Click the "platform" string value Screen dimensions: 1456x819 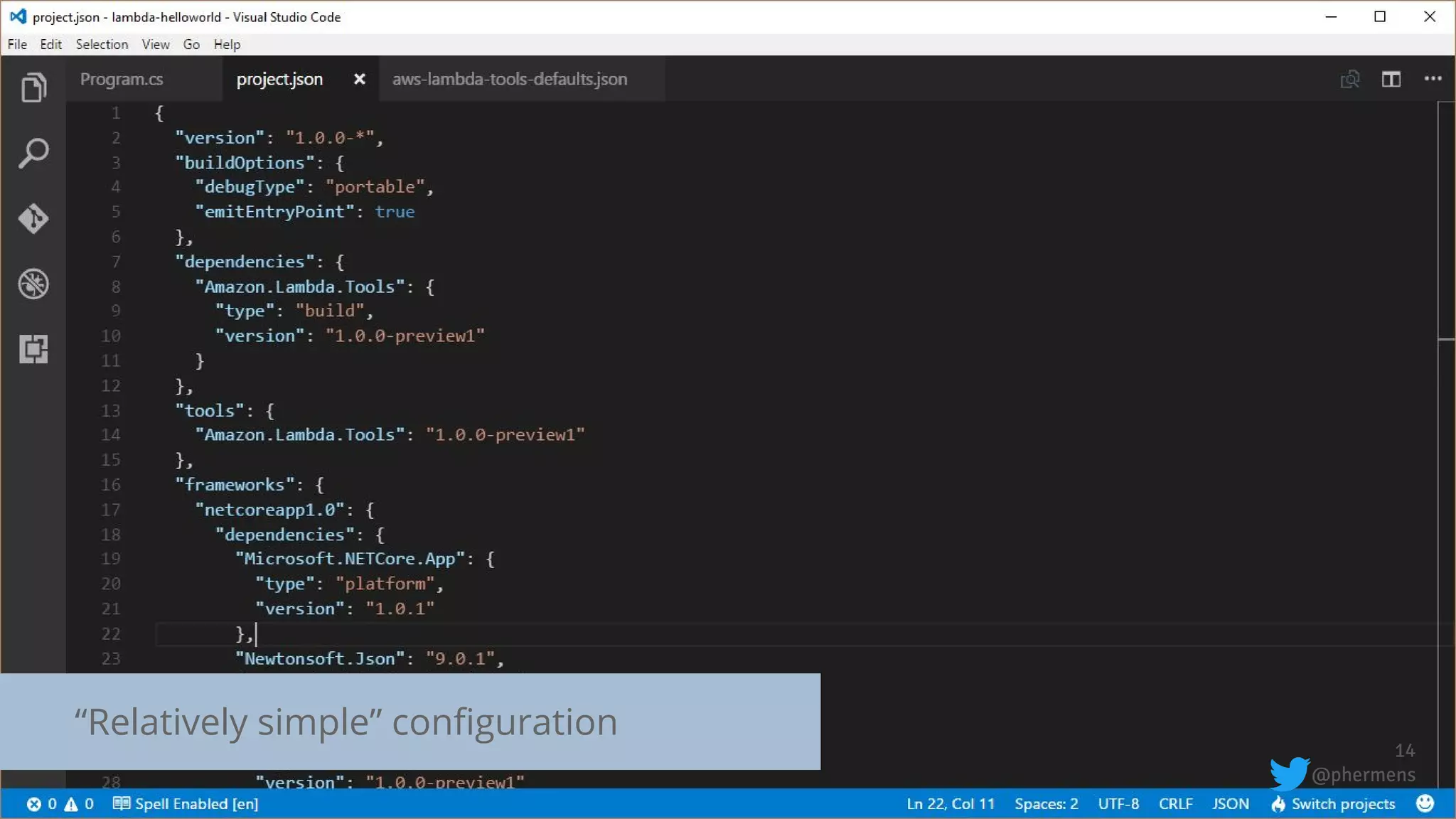click(385, 584)
